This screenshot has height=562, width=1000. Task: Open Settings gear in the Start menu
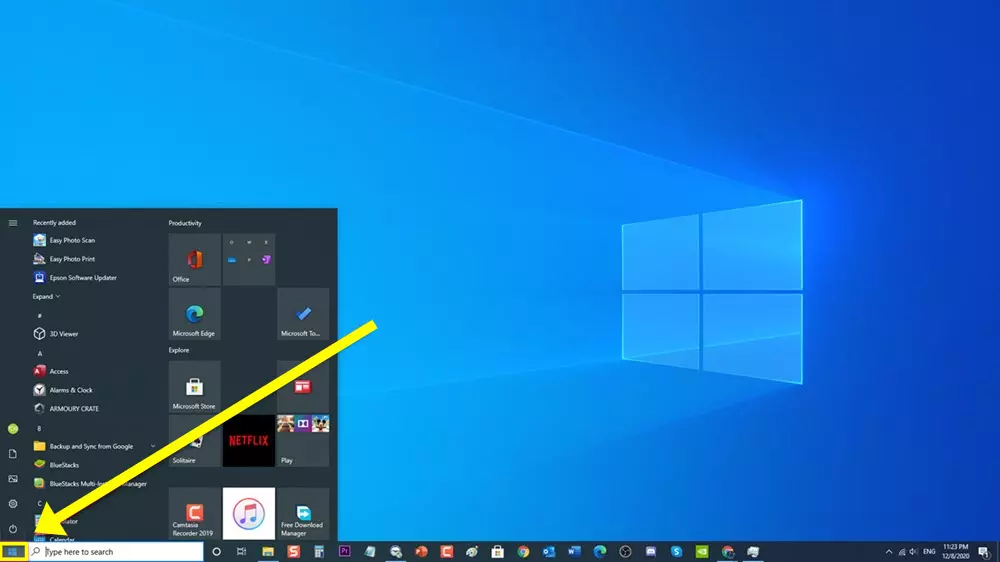point(13,504)
